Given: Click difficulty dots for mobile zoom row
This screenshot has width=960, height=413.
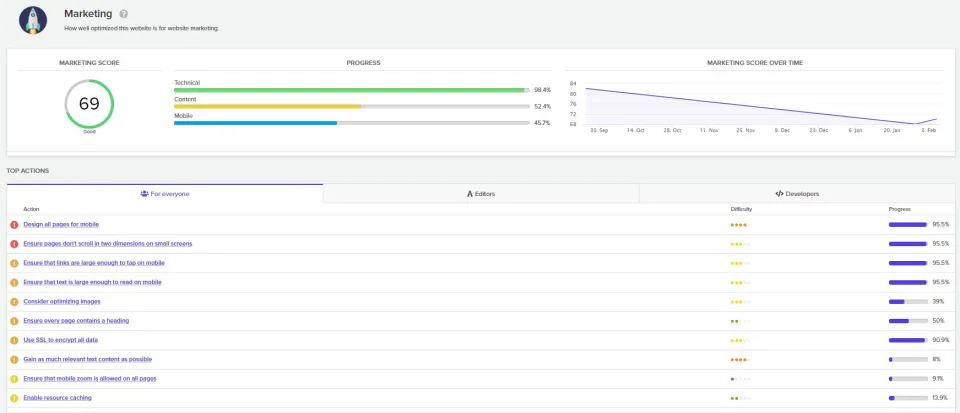Looking at the screenshot, I should [x=740, y=379].
